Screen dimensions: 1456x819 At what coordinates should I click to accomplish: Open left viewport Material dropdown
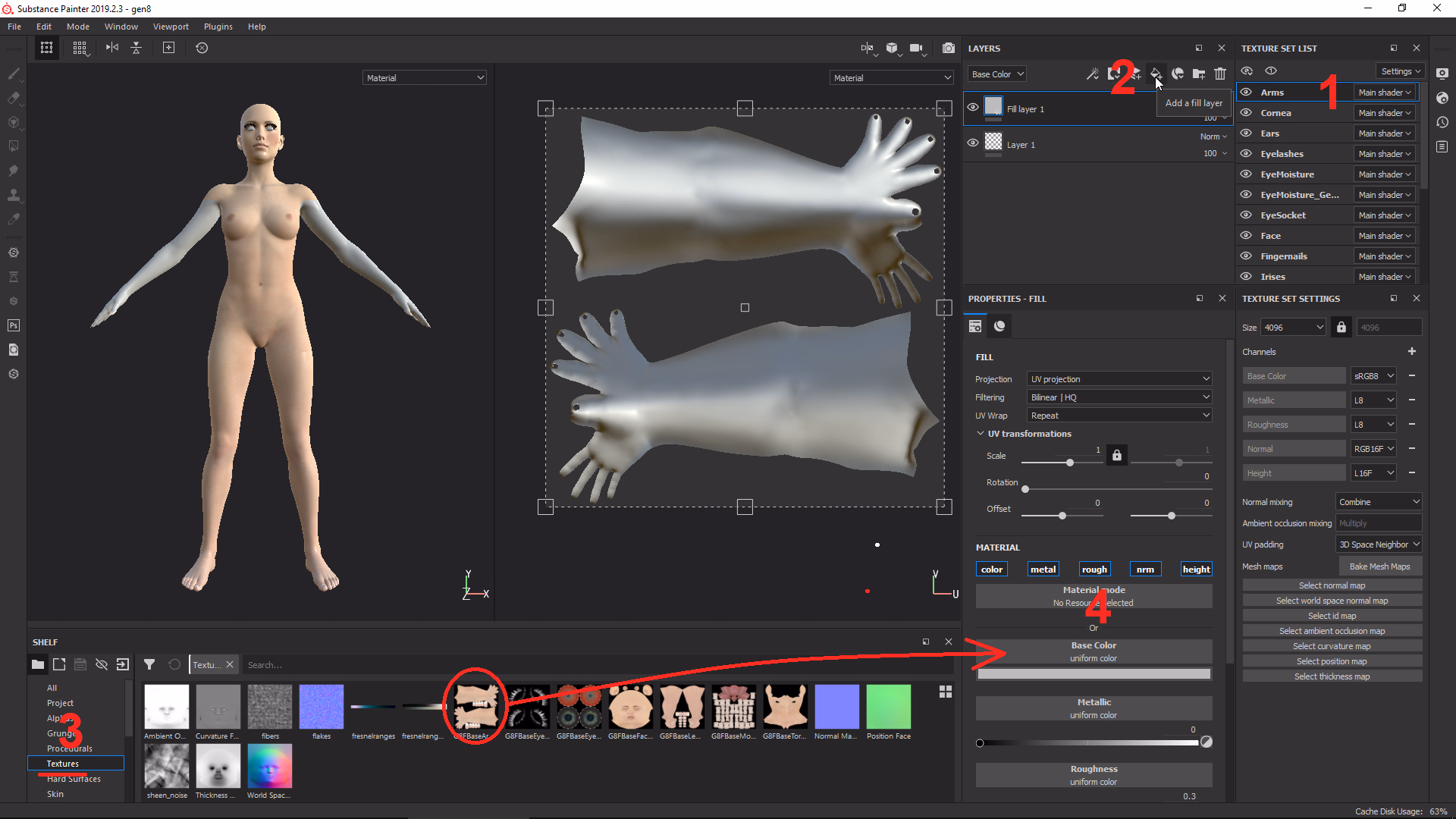point(425,77)
